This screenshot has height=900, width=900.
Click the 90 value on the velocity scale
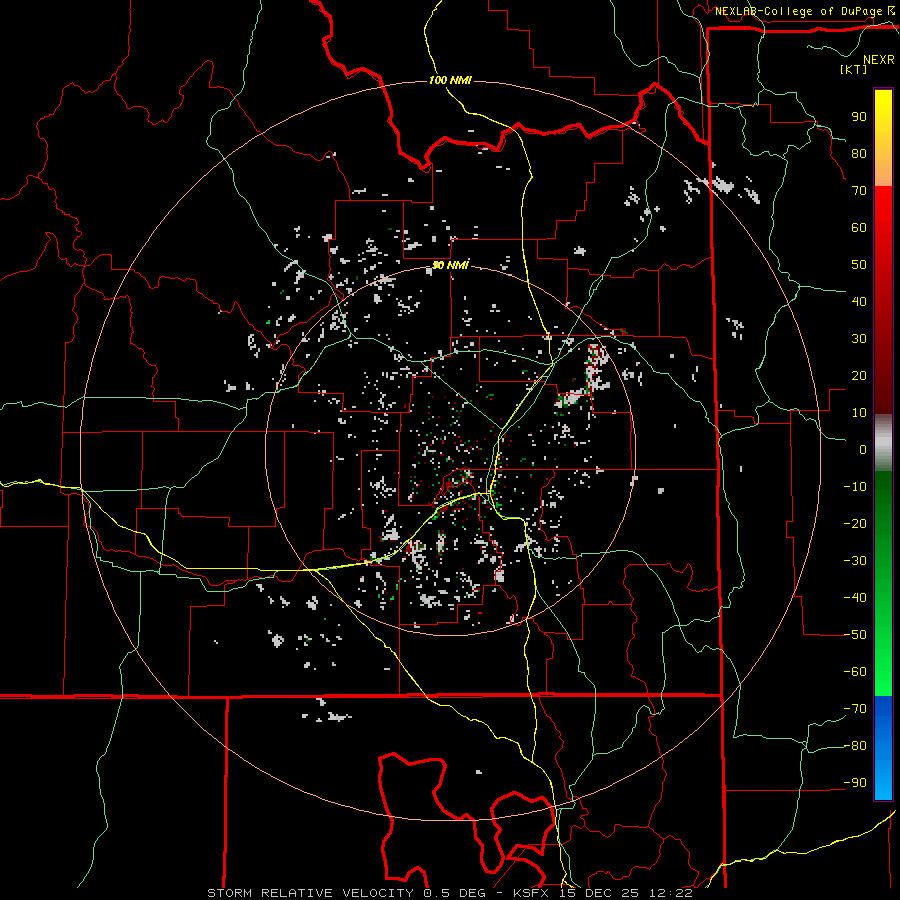(859, 117)
